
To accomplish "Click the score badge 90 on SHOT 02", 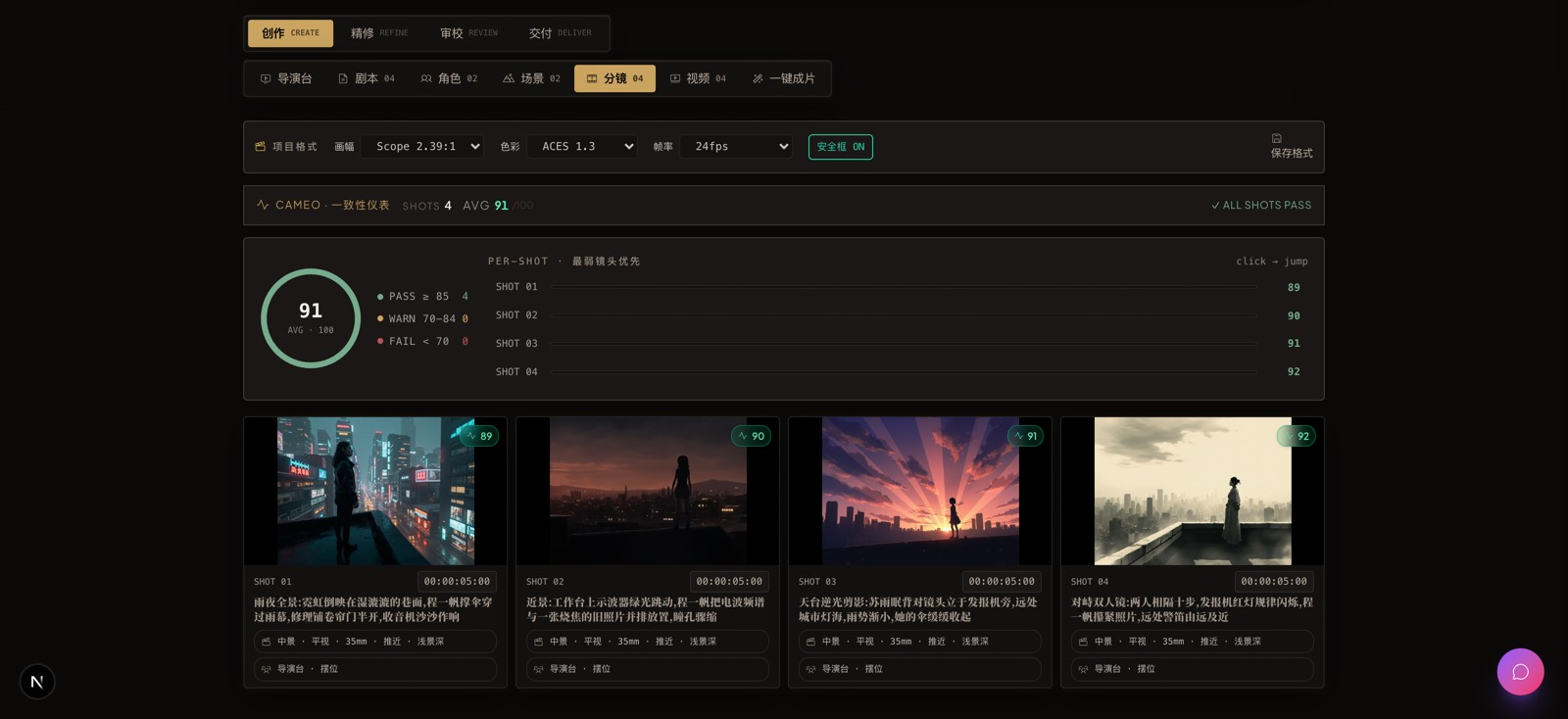I will pyautogui.click(x=752, y=436).
